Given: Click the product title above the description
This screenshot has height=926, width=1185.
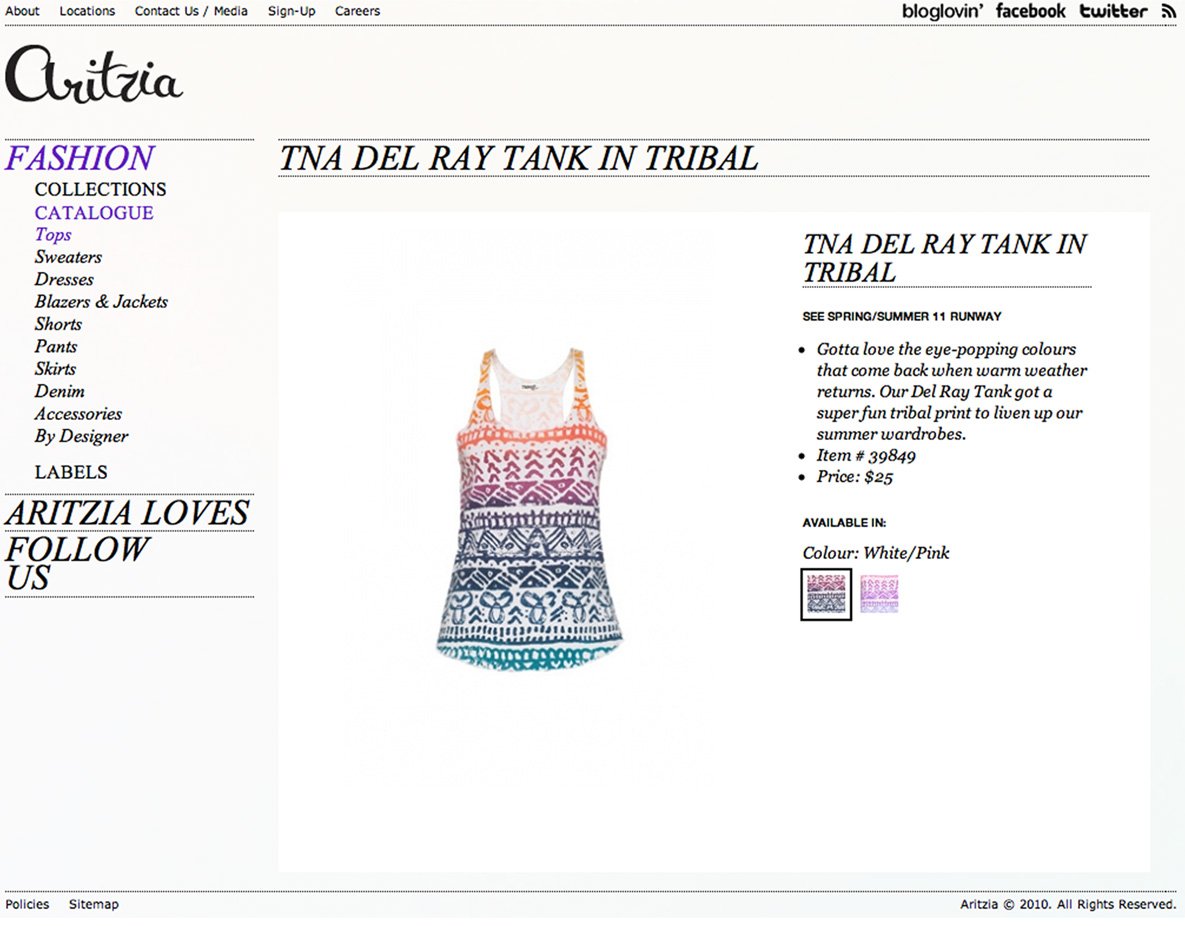Looking at the screenshot, I should pos(945,258).
